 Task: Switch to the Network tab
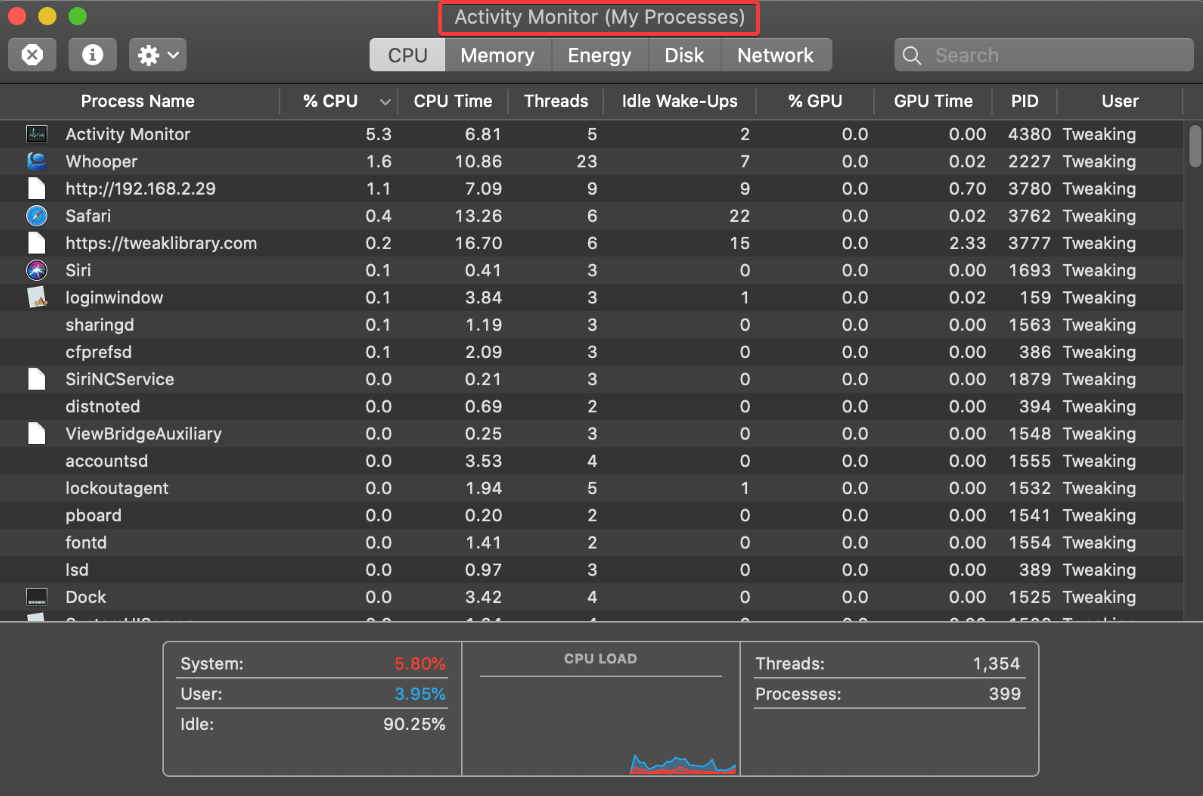775,55
